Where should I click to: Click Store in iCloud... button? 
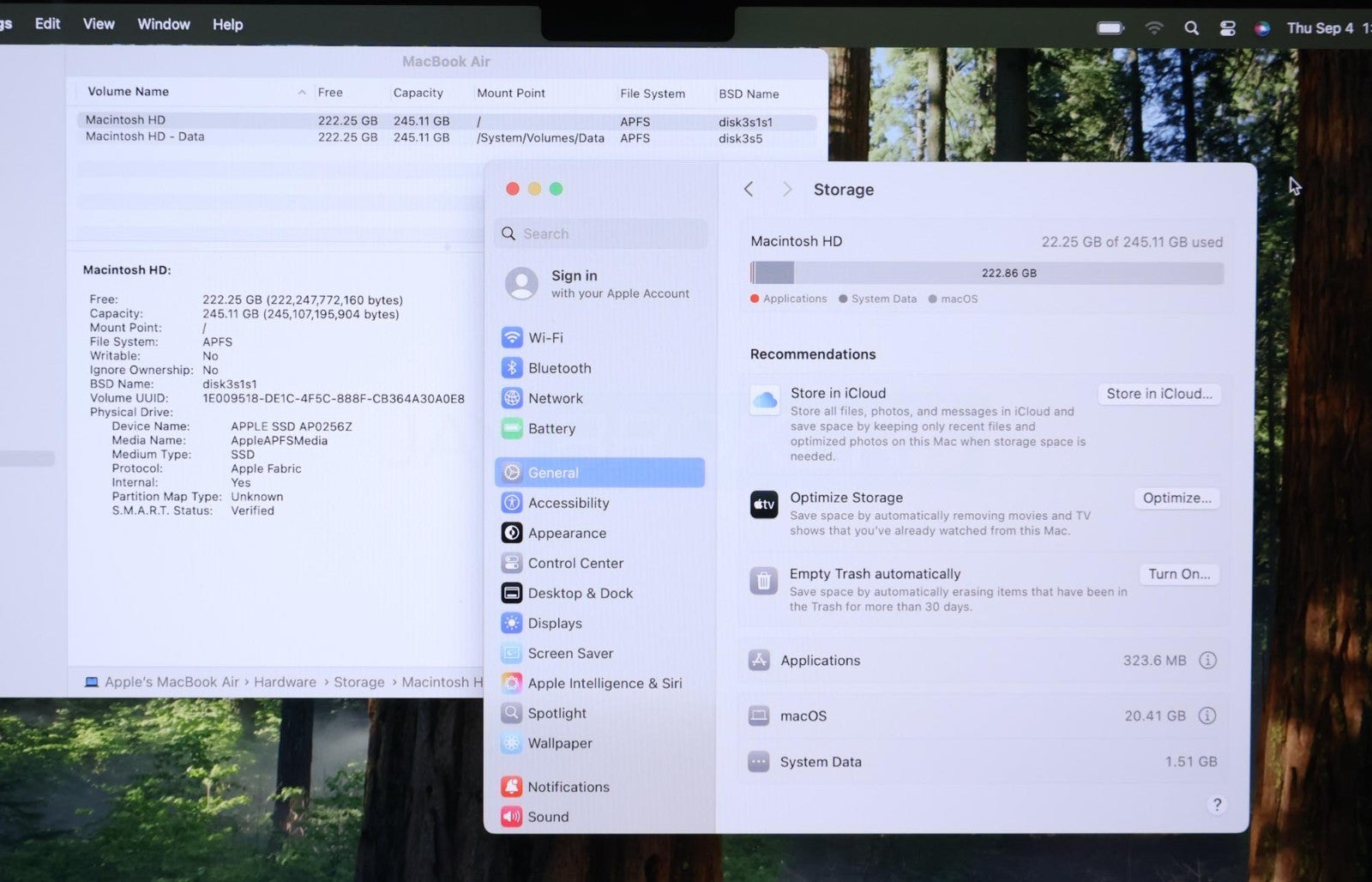click(x=1159, y=394)
